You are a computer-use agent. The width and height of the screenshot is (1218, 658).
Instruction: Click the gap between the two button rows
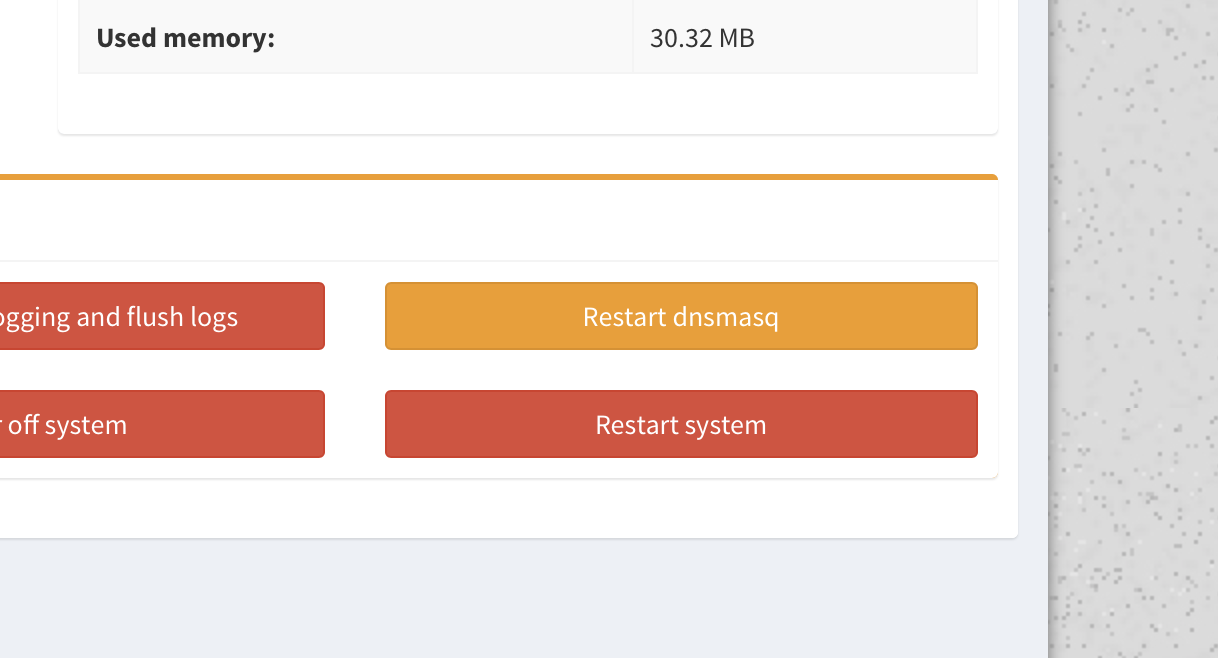498,370
